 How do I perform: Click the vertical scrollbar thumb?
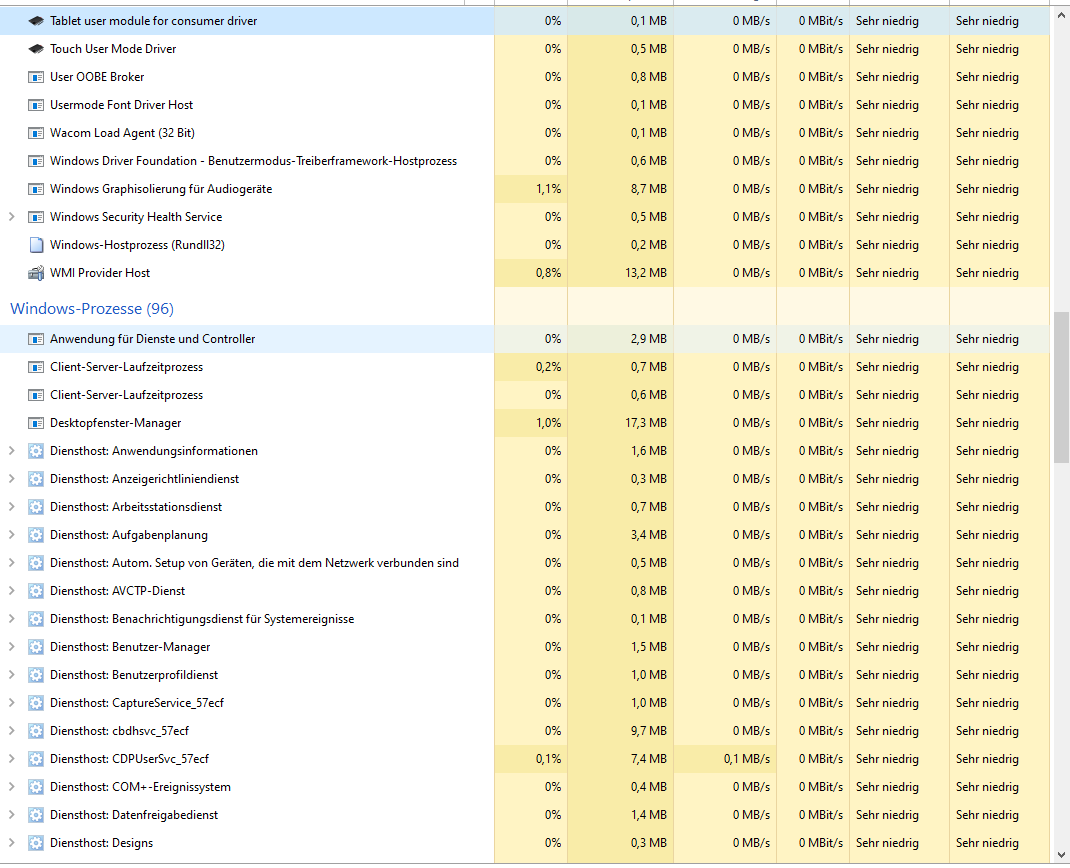pos(1061,388)
